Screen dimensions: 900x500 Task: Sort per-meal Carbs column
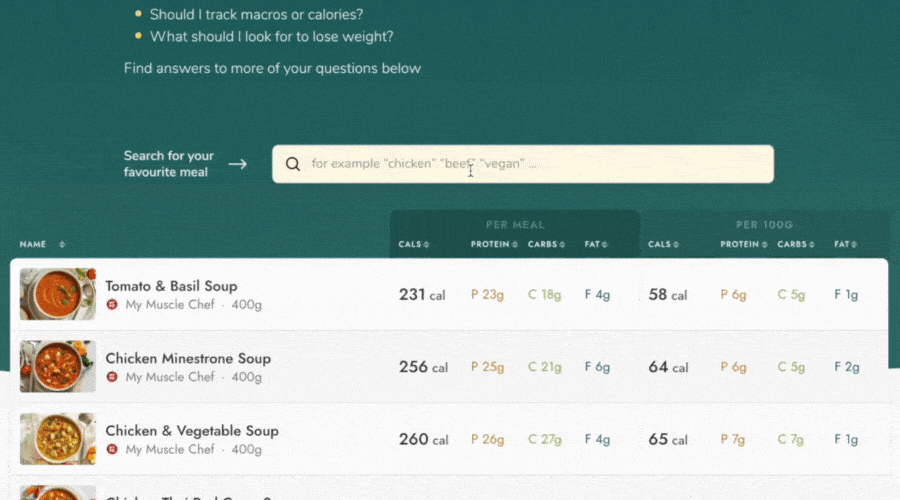tap(546, 245)
